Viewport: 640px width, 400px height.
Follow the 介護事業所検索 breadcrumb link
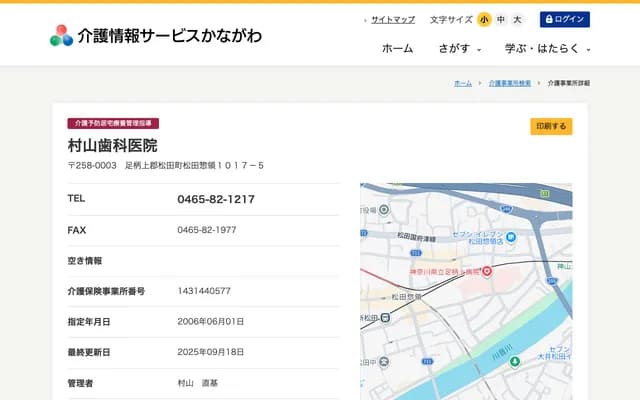point(510,83)
